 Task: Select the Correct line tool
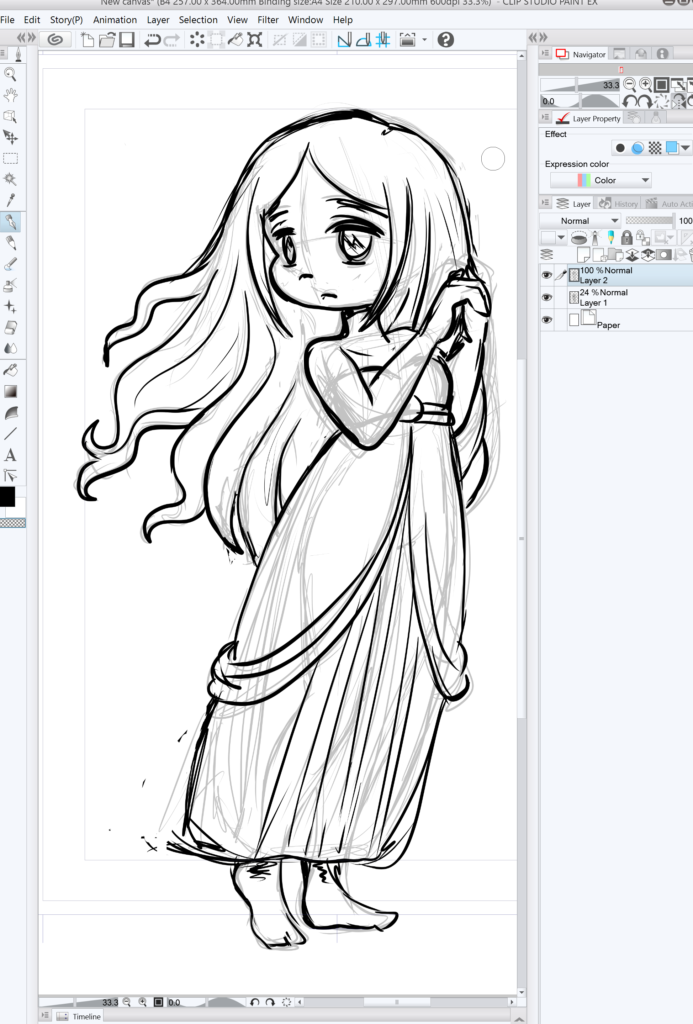pos(10,475)
